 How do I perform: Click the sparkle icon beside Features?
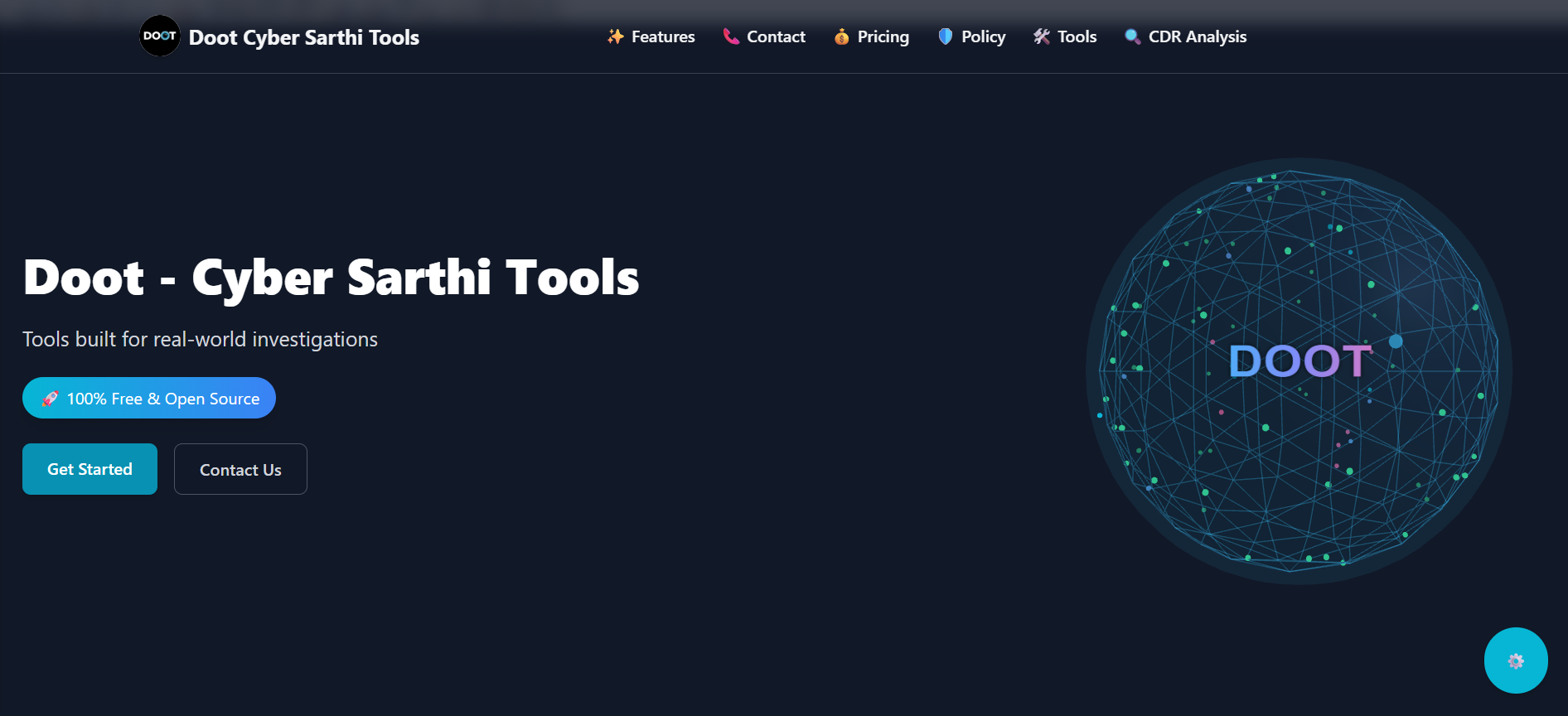click(x=615, y=36)
